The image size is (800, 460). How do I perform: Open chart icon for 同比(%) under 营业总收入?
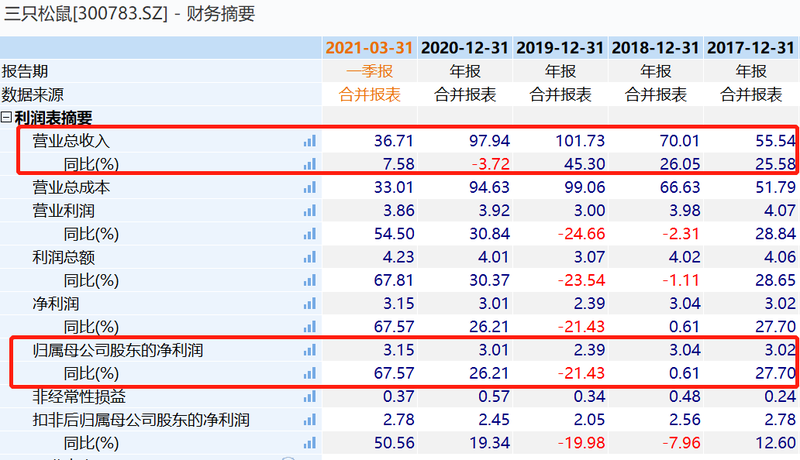310,164
